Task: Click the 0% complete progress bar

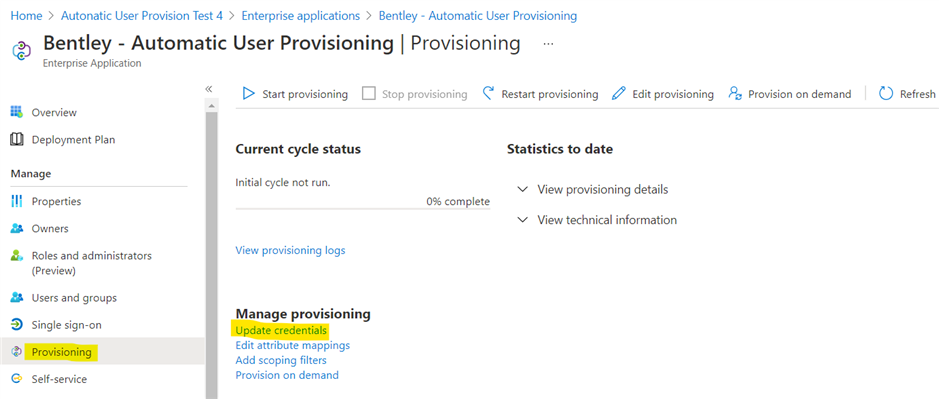Action: click(363, 209)
